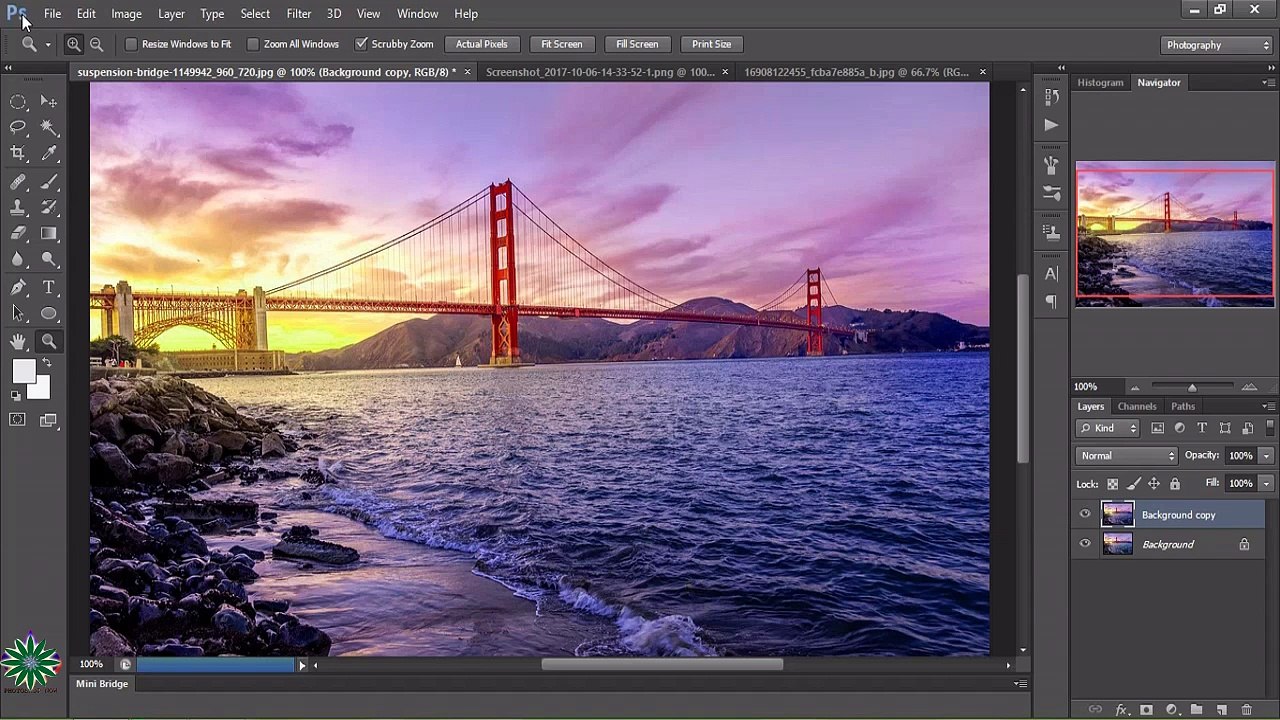The width and height of the screenshot is (1280, 720).
Task: Open the Paragraph panel icon
Action: click(1051, 301)
